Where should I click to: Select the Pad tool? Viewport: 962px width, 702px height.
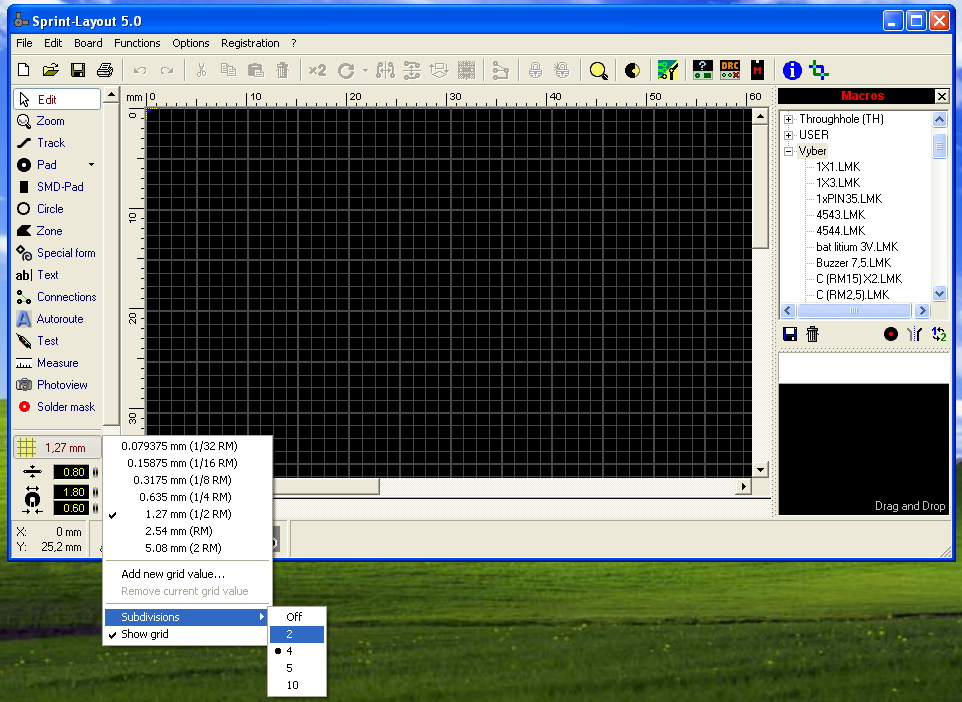pos(49,165)
